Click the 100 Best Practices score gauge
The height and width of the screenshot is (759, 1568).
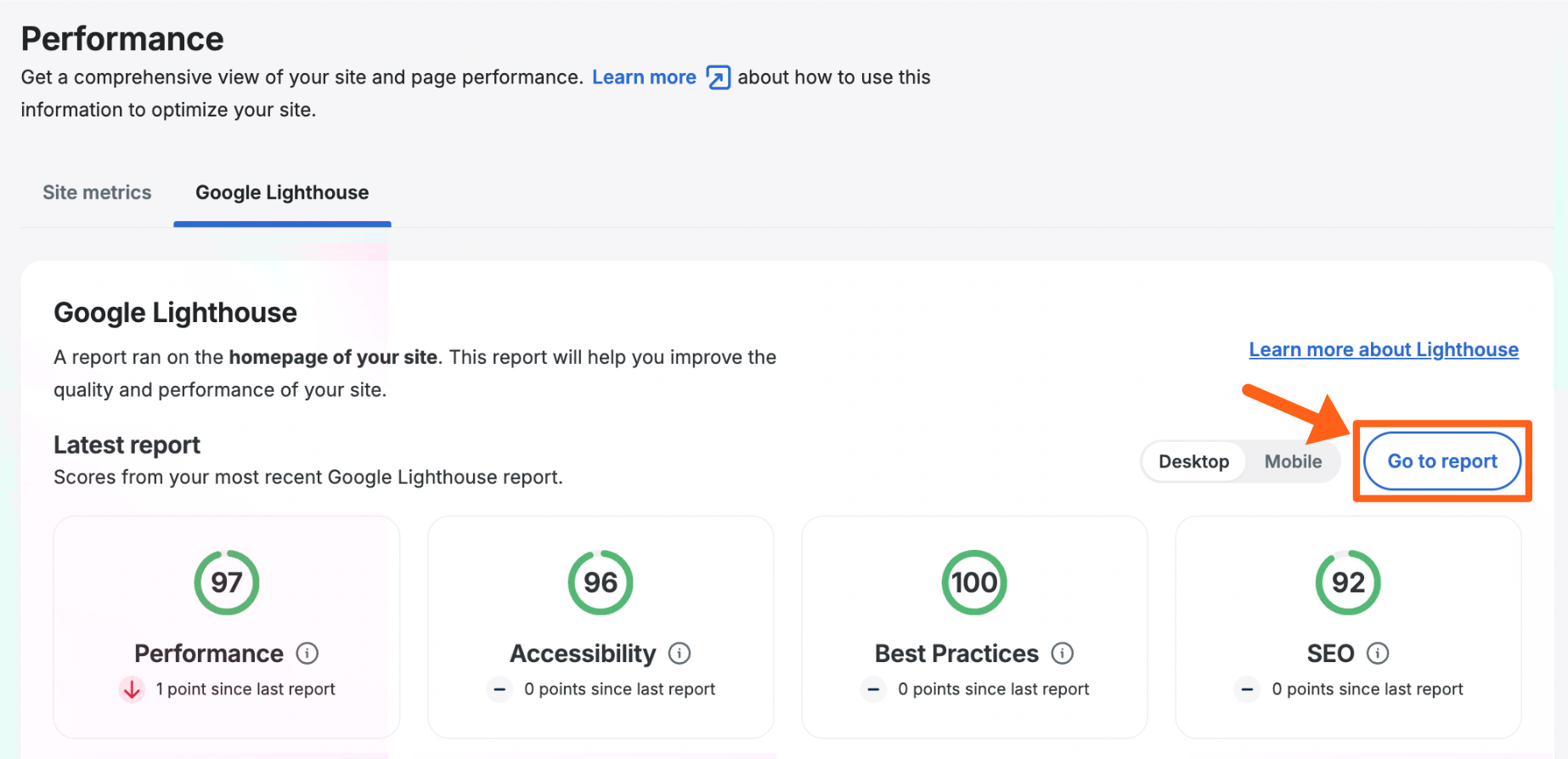click(974, 582)
